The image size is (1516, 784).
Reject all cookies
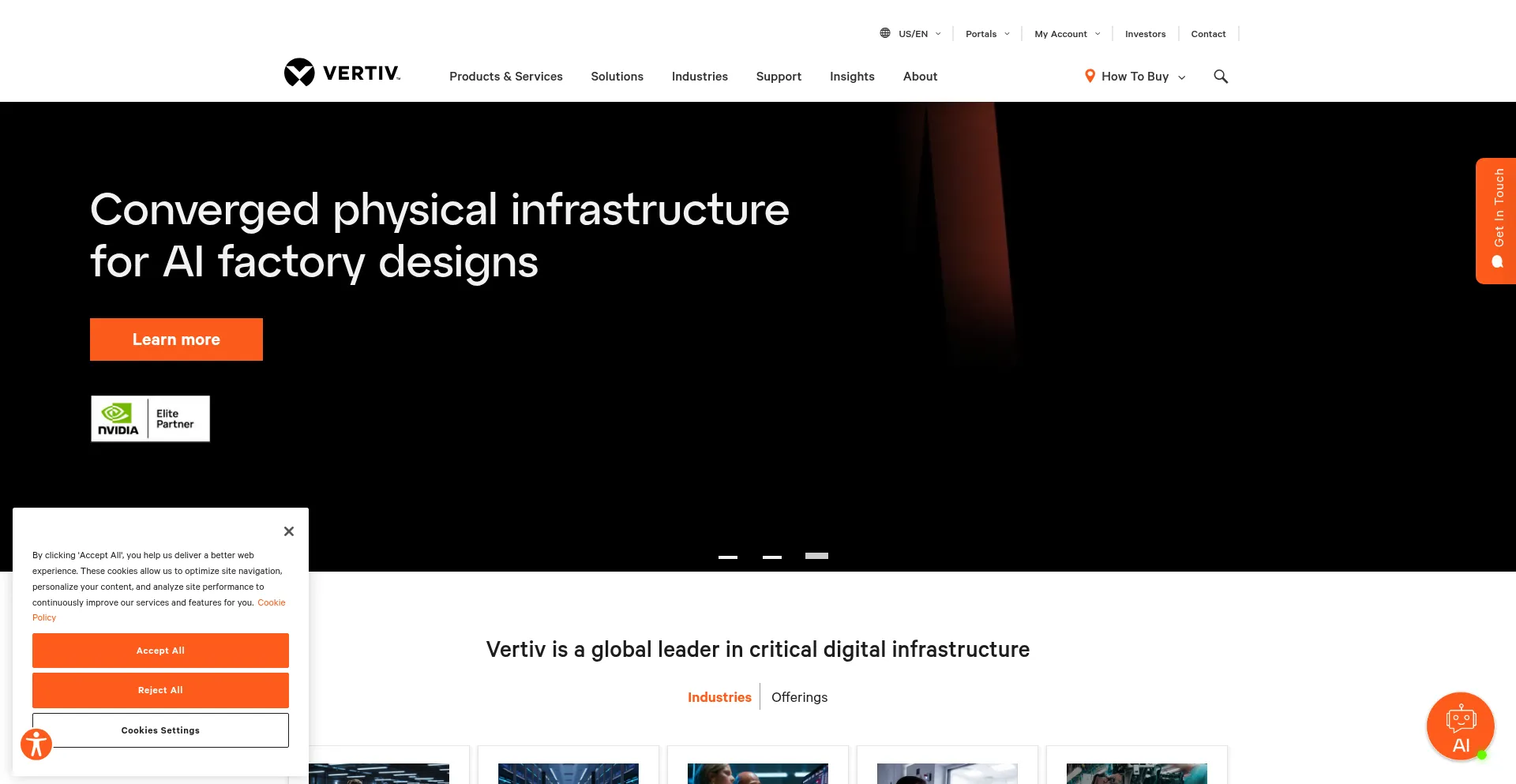point(160,690)
